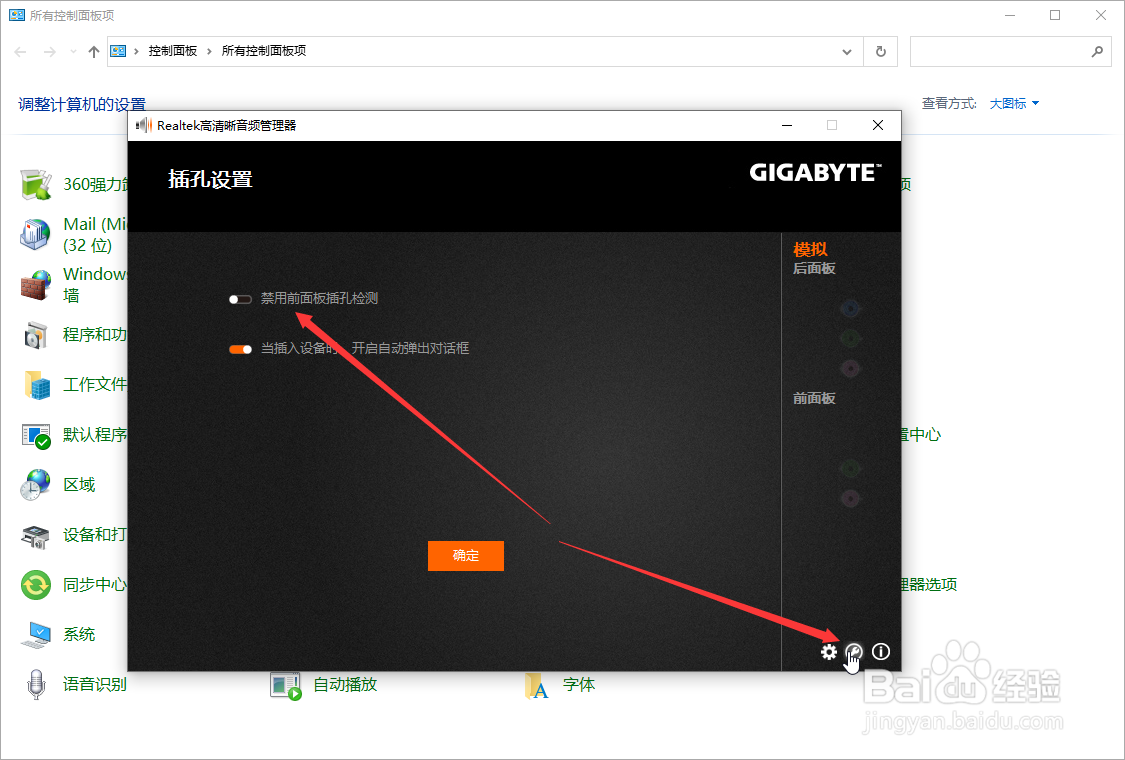
Task: Select the pink front panel jack
Action: pyautogui.click(x=850, y=498)
